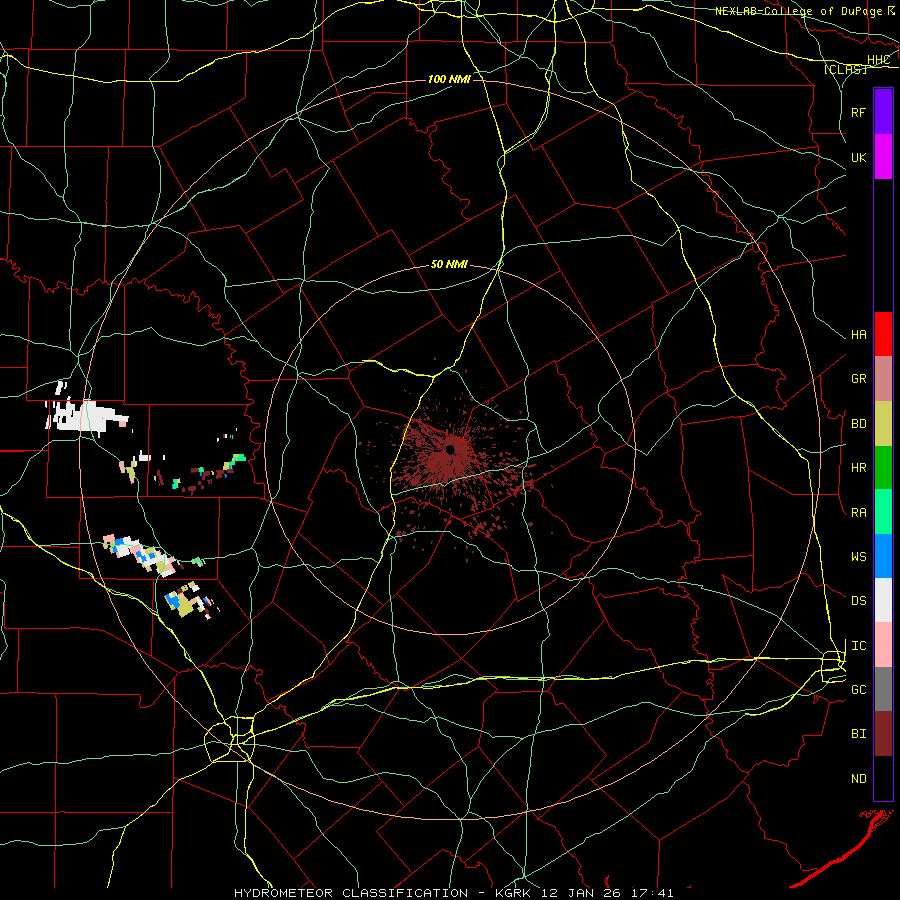
Task: Select the DS white legend swatch
Action: [x=883, y=600]
